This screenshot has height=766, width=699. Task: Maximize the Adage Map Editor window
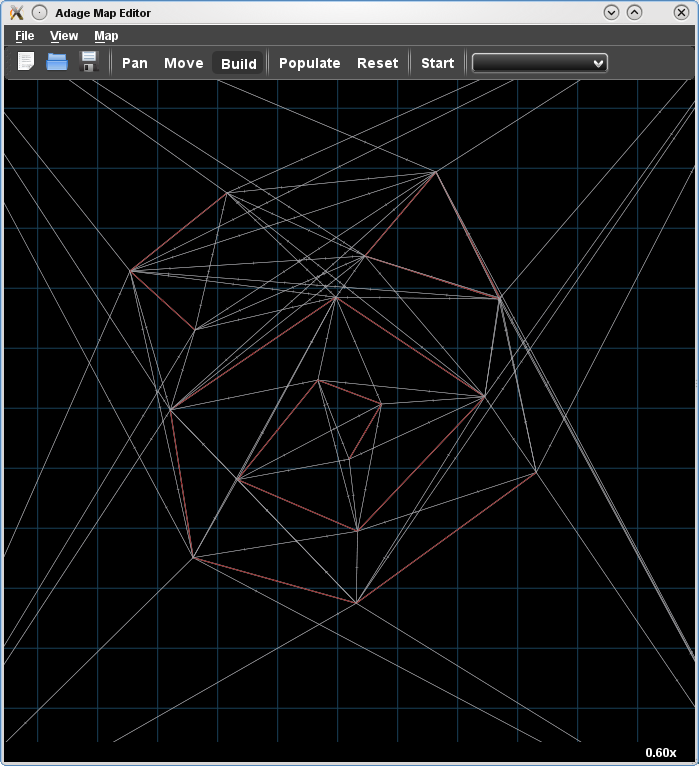coord(634,12)
